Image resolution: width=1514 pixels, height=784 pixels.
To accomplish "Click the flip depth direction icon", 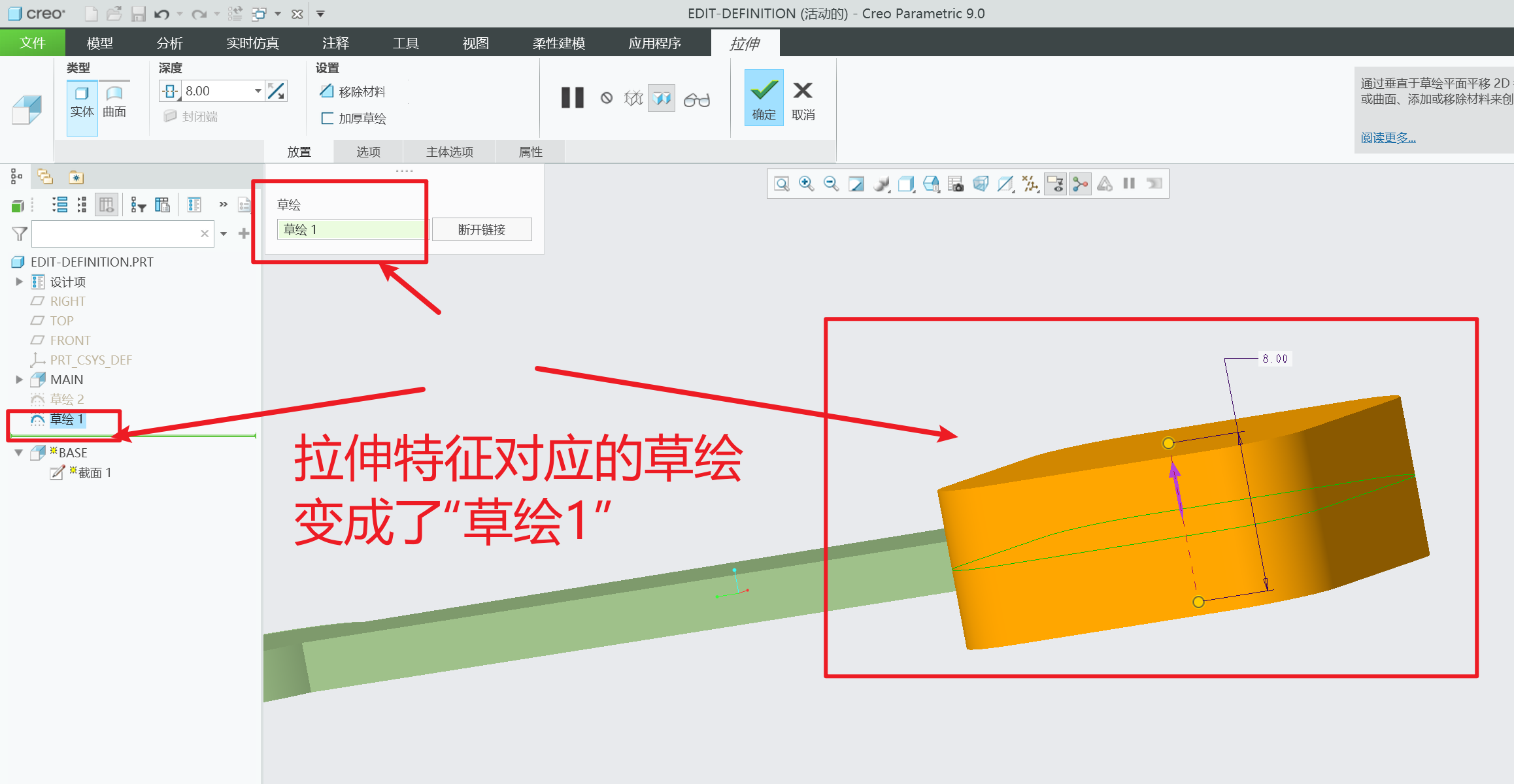I will 277,91.
